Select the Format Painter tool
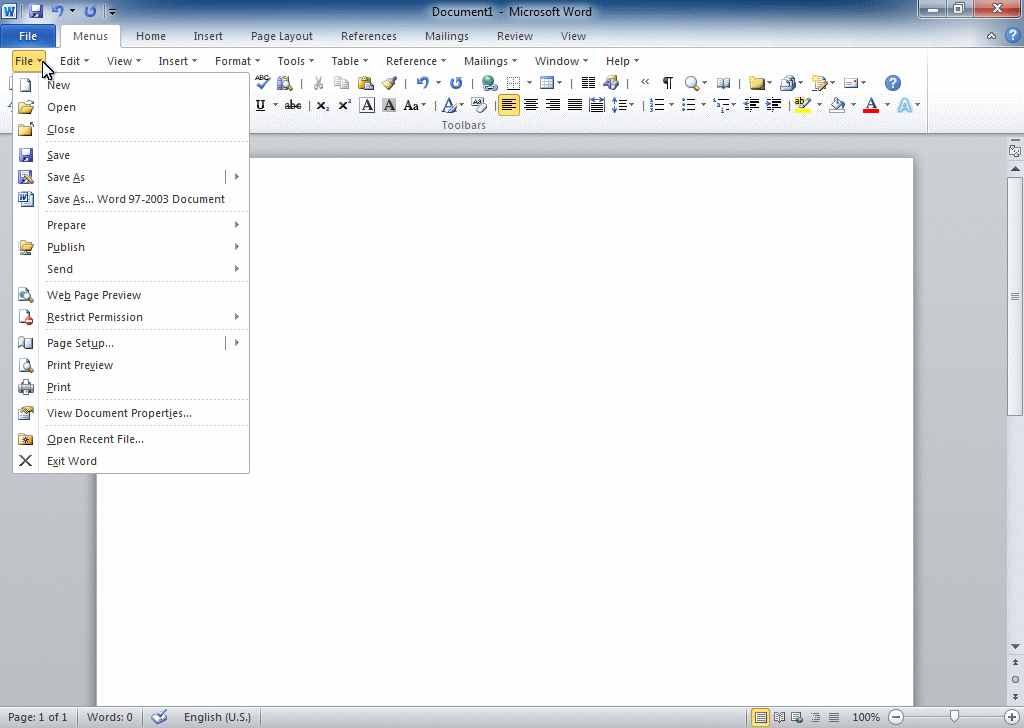 click(389, 83)
